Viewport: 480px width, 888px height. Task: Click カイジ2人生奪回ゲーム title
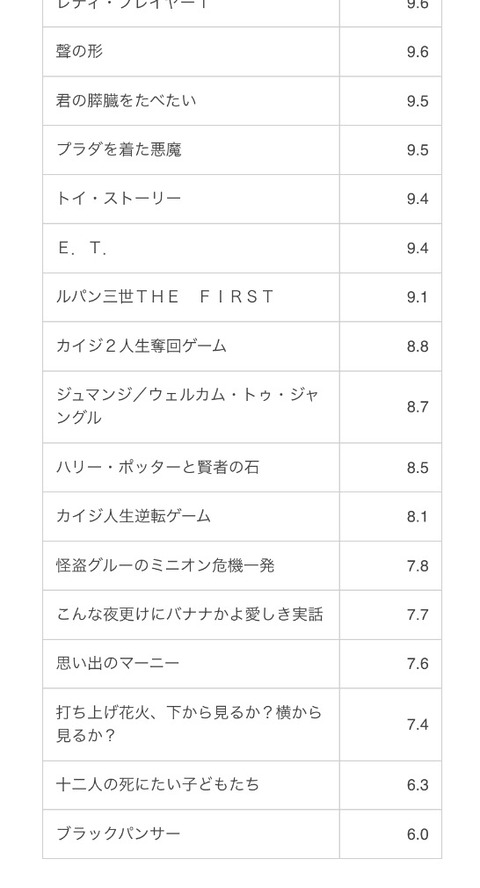(141, 346)
